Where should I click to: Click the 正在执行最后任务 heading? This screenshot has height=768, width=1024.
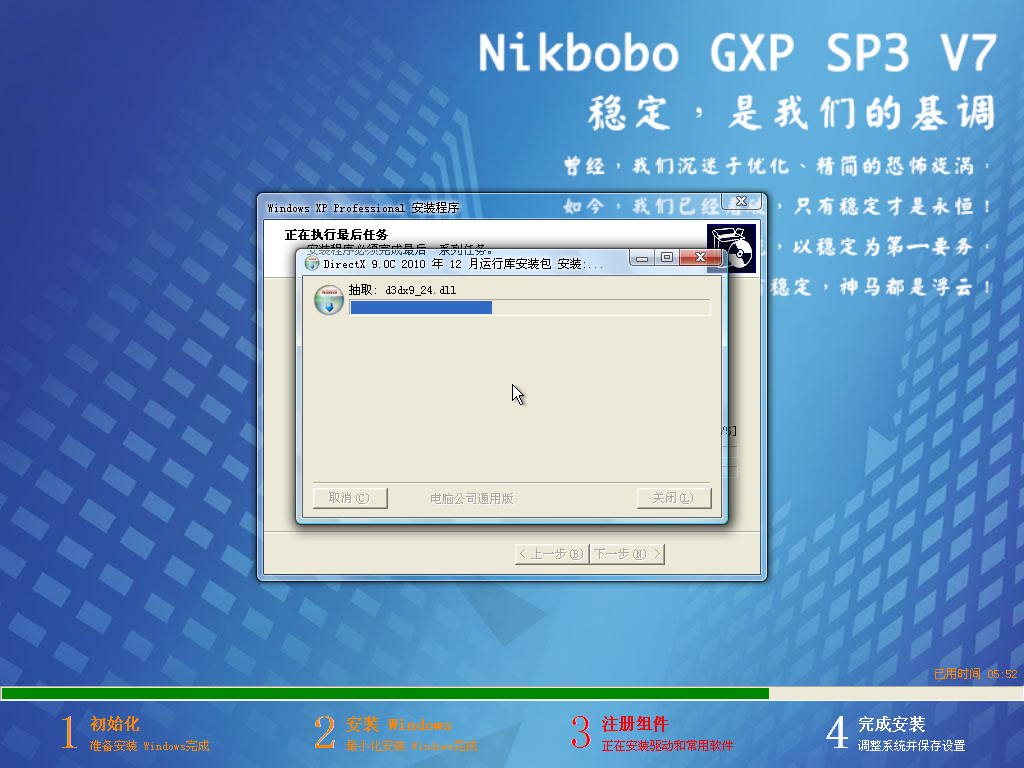[336, 234]
